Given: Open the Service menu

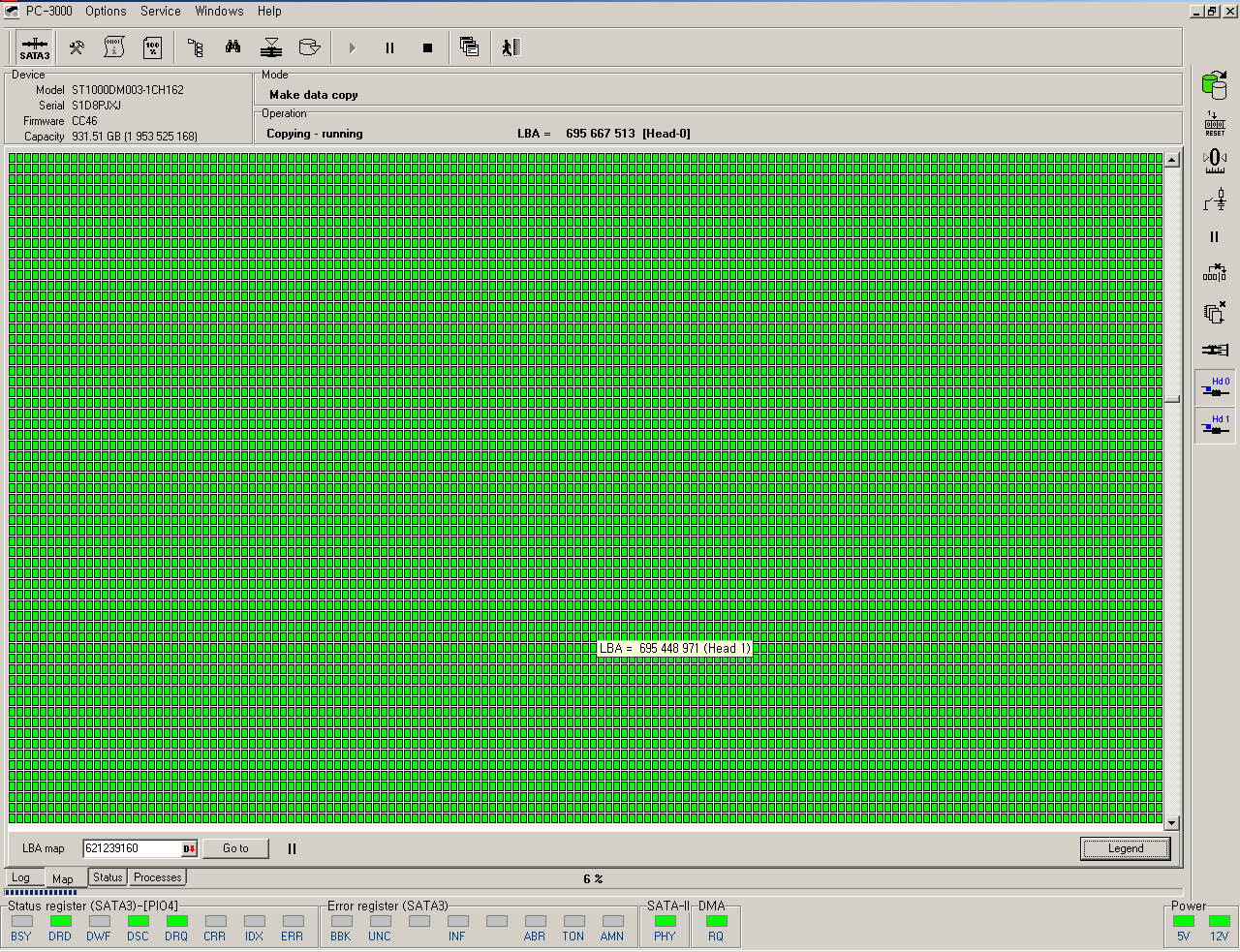Looking at the screenshot, I should click(x=160, y=11).
